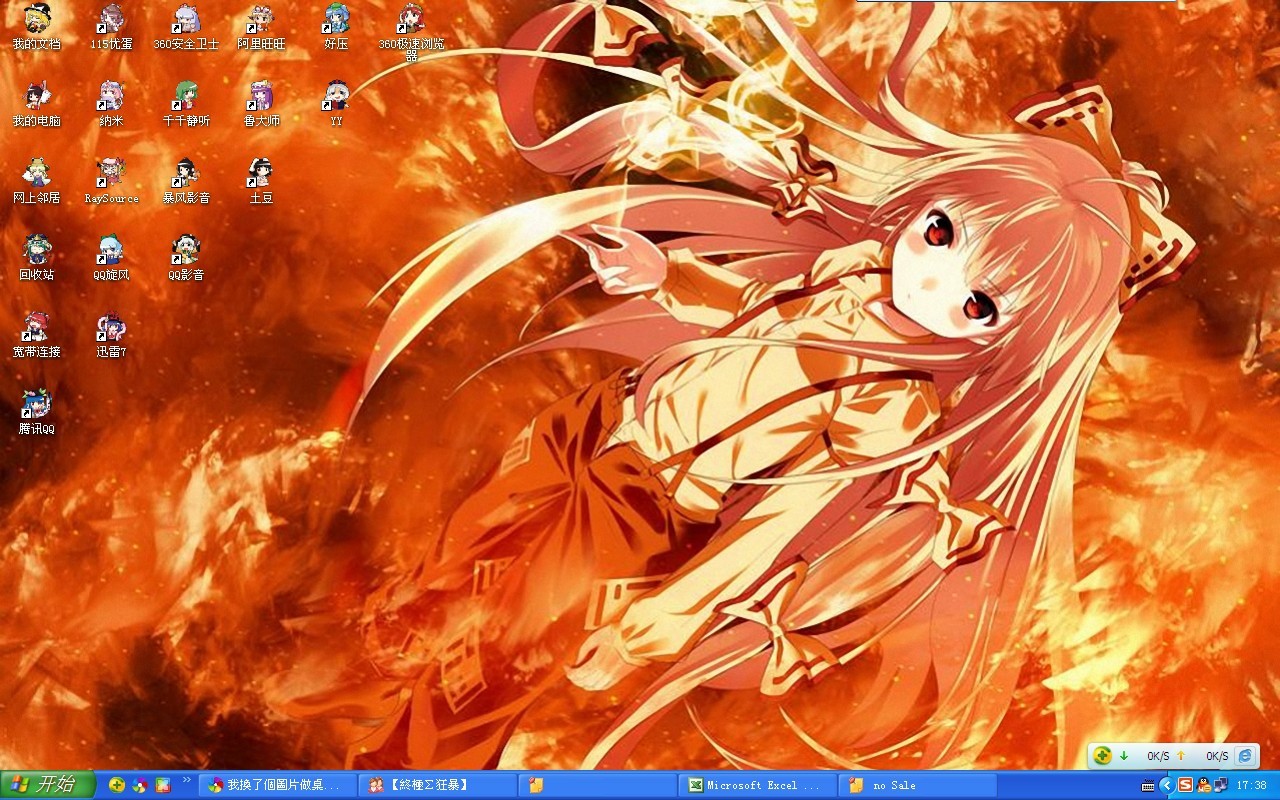Click the 鲁大师 desktop shortcut

(x=261, y=98)
